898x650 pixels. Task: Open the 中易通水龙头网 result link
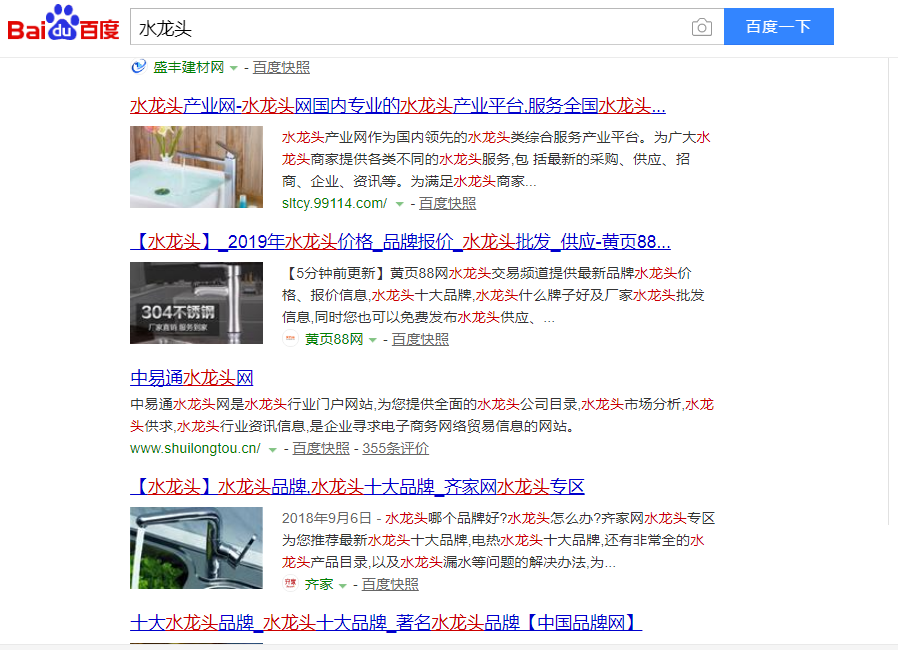[192, 378]
